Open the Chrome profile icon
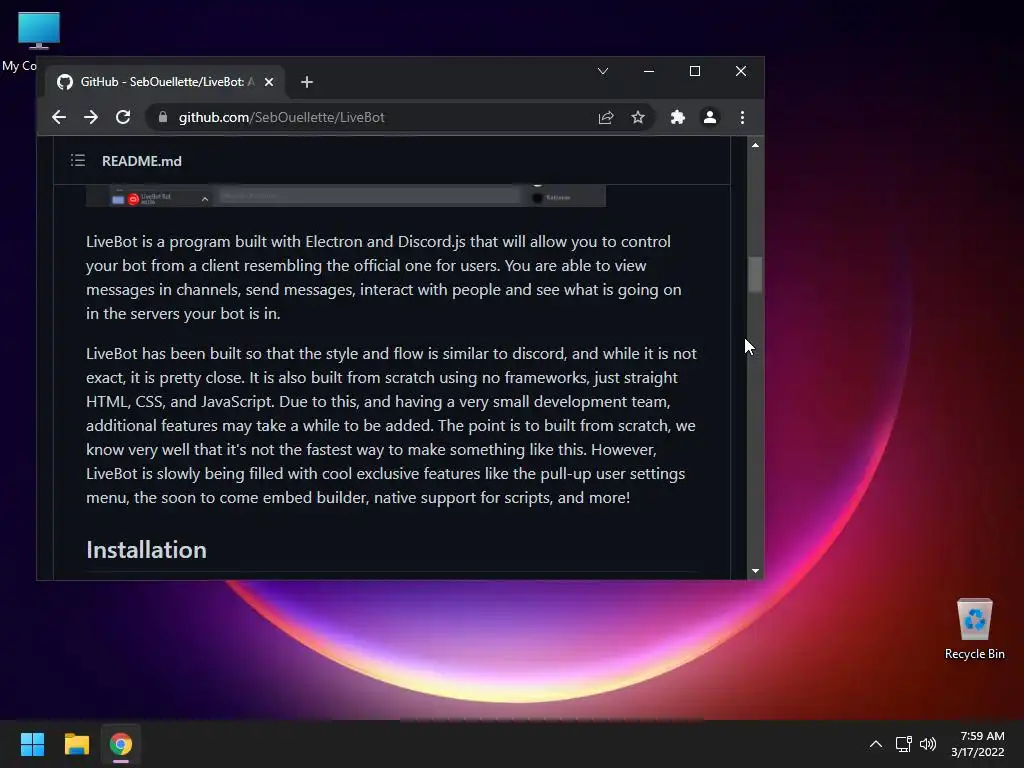This screenshot has height=768, width=1024. tap(710, 118)
